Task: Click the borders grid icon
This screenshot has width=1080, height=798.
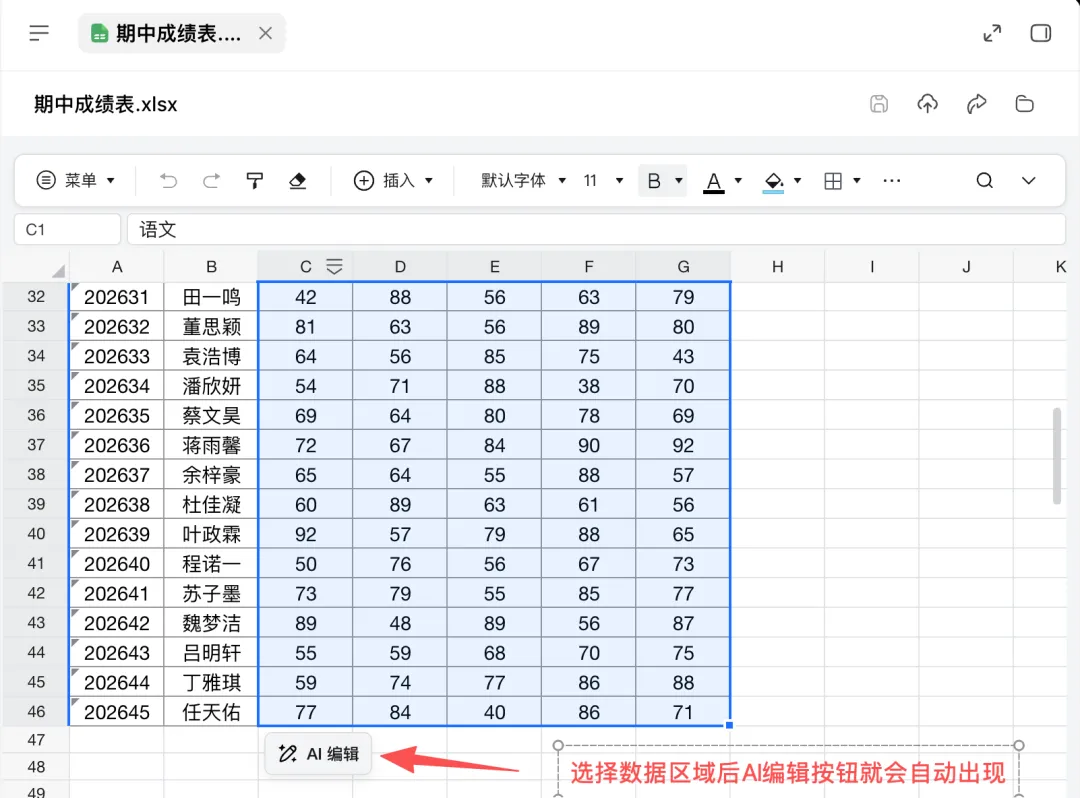Action: [x=833, y=181]
